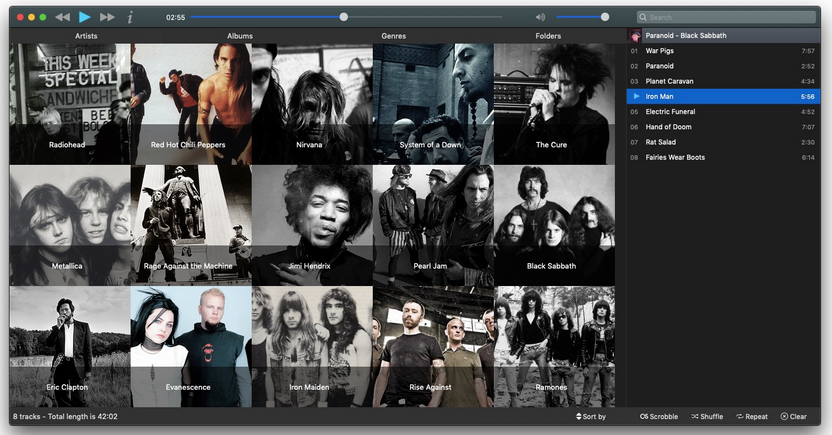This screenshot has height=435, width=832.
Task: Toggle Shuffle playback mode
Action: coord(707,416)
